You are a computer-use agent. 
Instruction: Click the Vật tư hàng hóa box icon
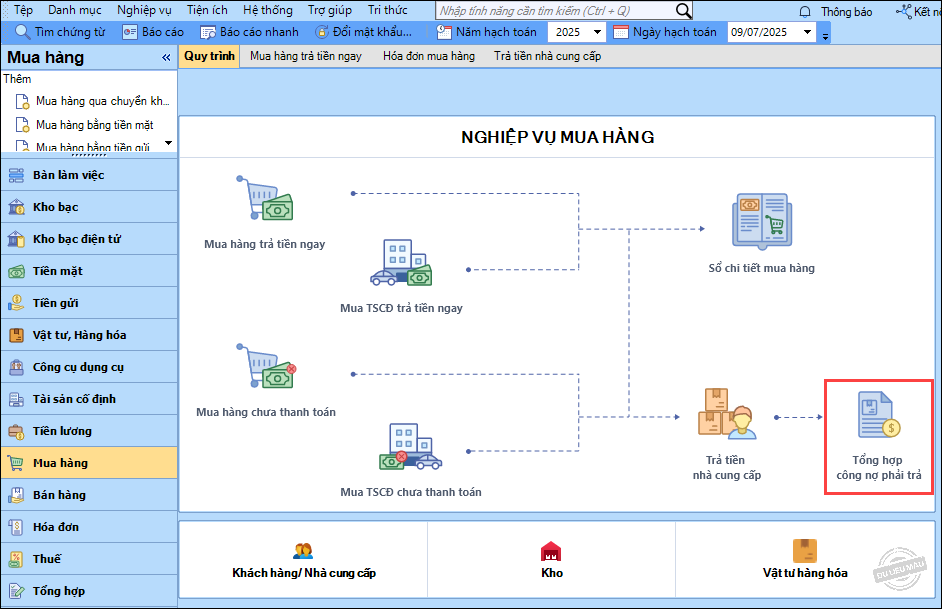(x=805, y=551)
